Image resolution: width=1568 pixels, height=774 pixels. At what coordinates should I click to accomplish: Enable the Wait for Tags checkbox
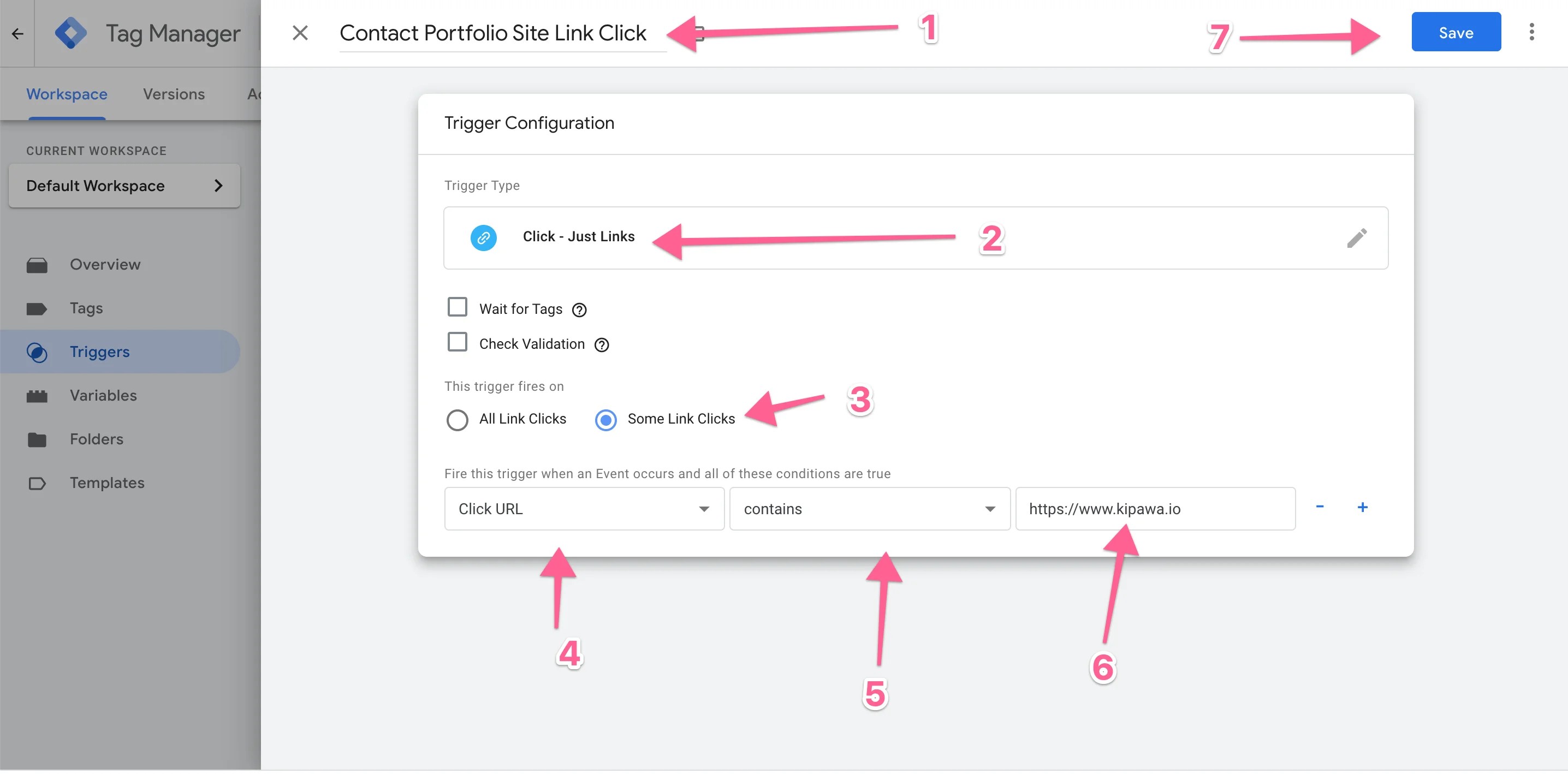click(457, 307)
